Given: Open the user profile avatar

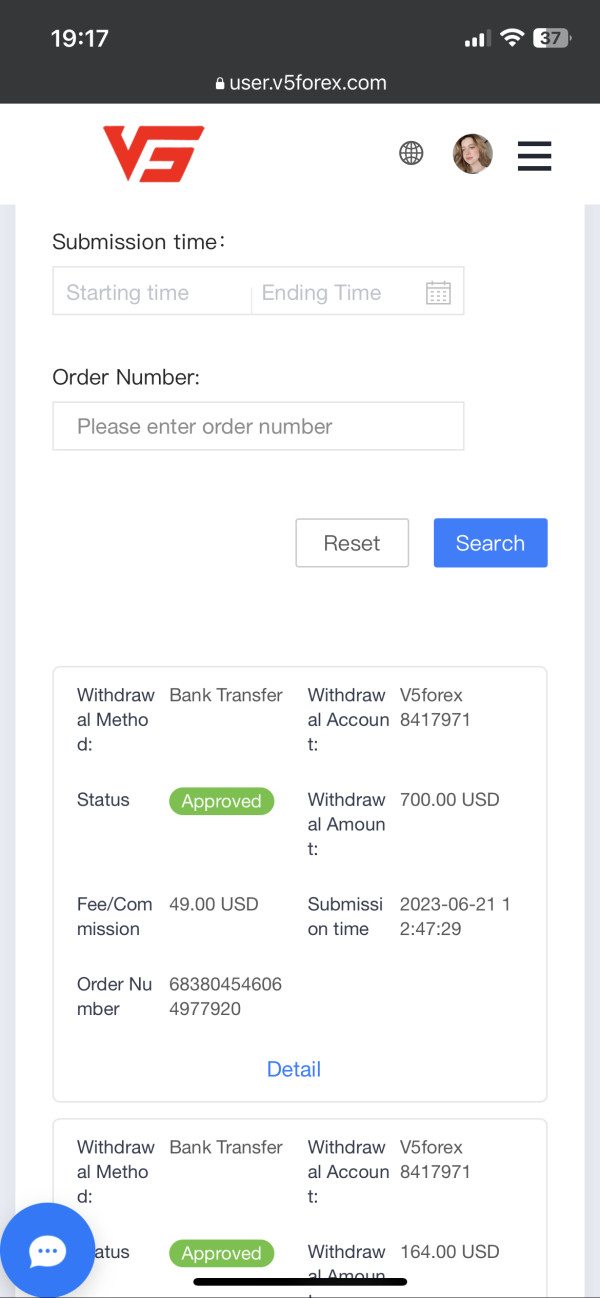Looking at the screenshot, I should (473, 154).
